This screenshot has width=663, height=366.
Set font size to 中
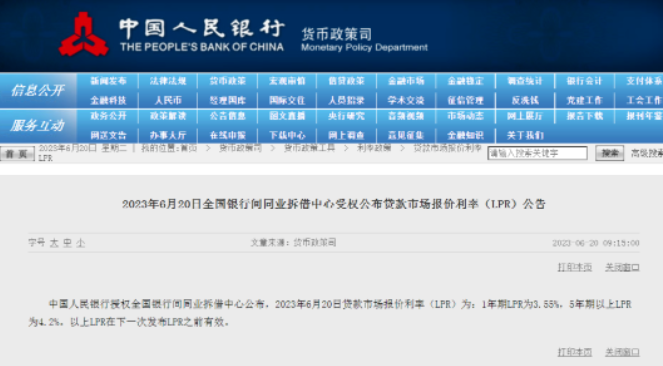(x=67, y=243)
